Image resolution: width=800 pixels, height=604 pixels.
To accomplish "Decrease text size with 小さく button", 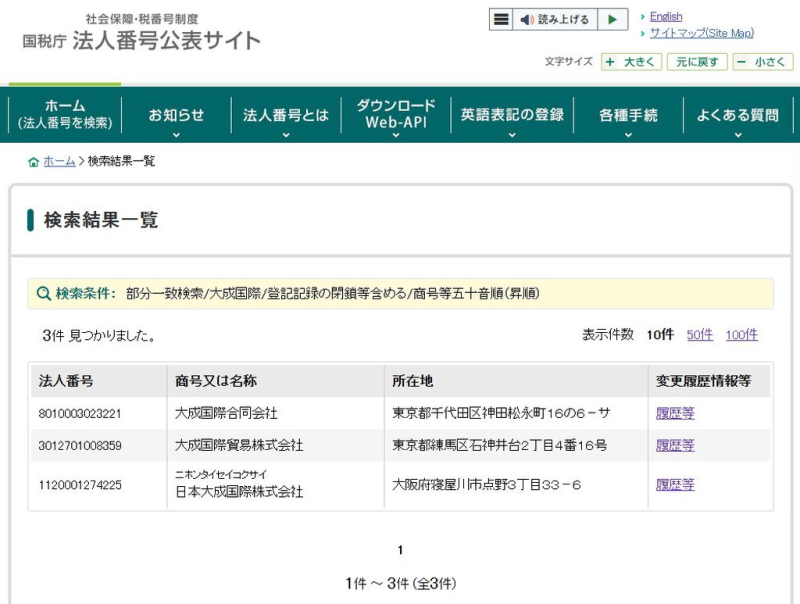I will coord(762,62).
